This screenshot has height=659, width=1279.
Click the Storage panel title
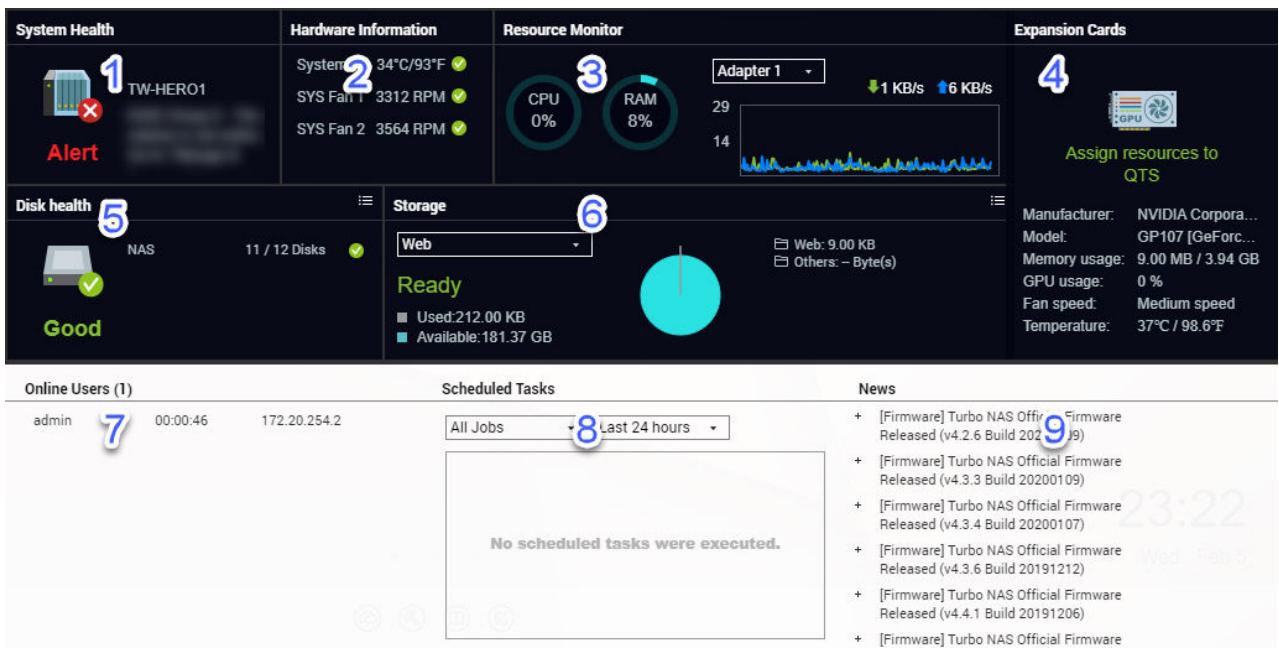(420, 206)
